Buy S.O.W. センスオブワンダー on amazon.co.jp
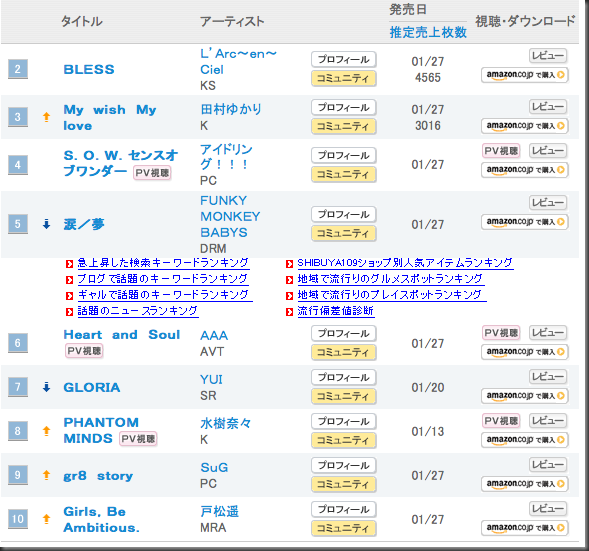Viewport: 589px width, 551px height. tap(525, 170)
